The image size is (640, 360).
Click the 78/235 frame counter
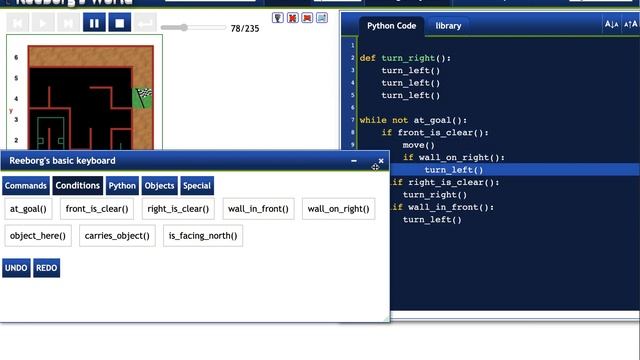coord(245,29)
